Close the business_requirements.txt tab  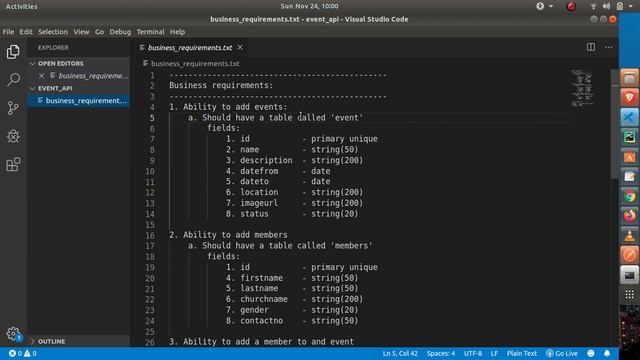pos(240,48)
